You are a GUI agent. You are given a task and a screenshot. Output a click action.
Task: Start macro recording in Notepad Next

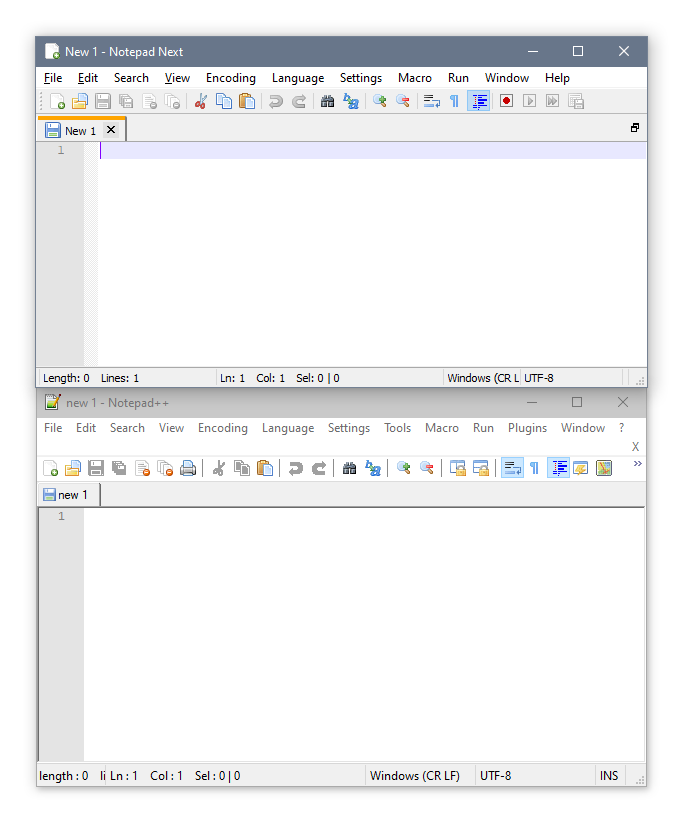click(x=506, y=101)
